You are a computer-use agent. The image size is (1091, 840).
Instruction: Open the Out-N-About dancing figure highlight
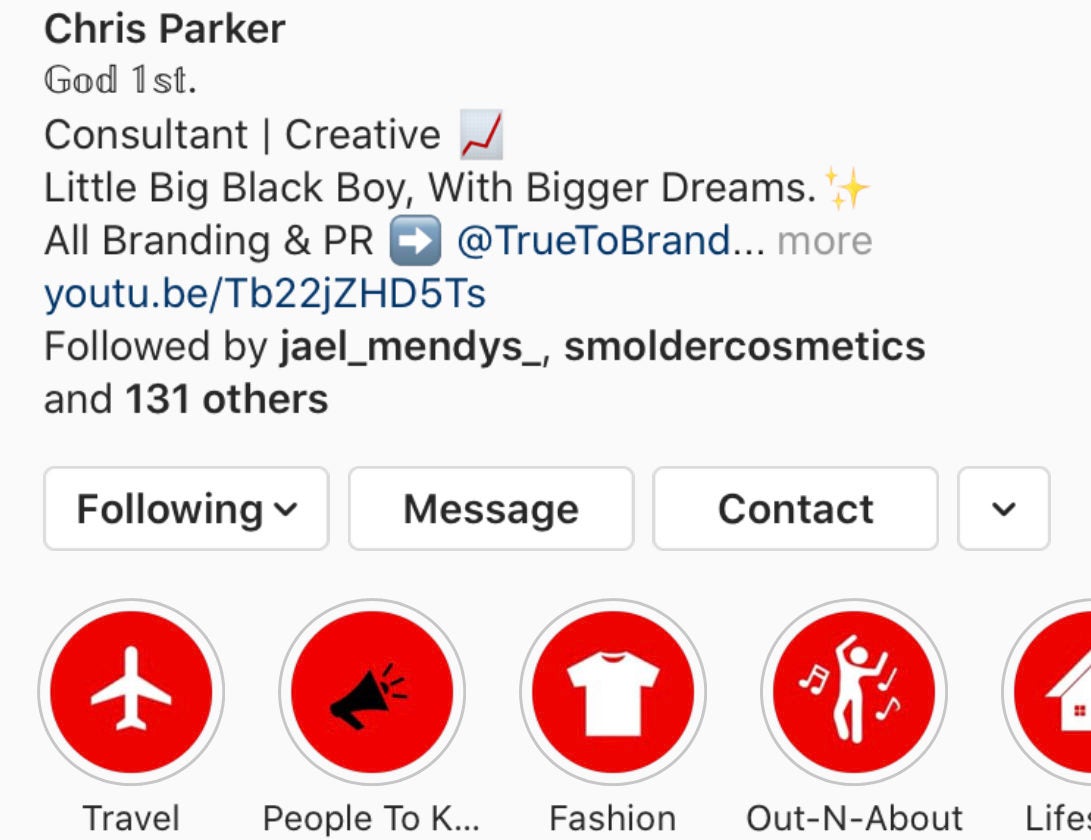(854, 692)
